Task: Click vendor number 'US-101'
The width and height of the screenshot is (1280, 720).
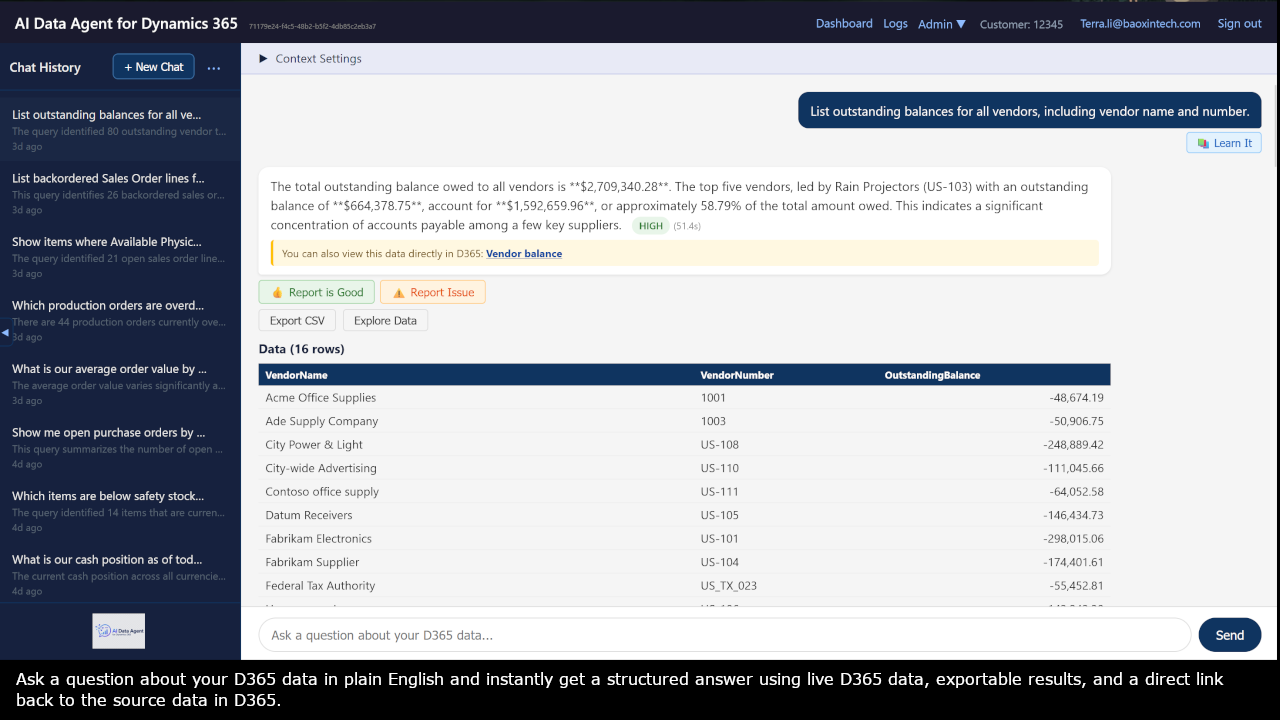Action: pos(720,539)
